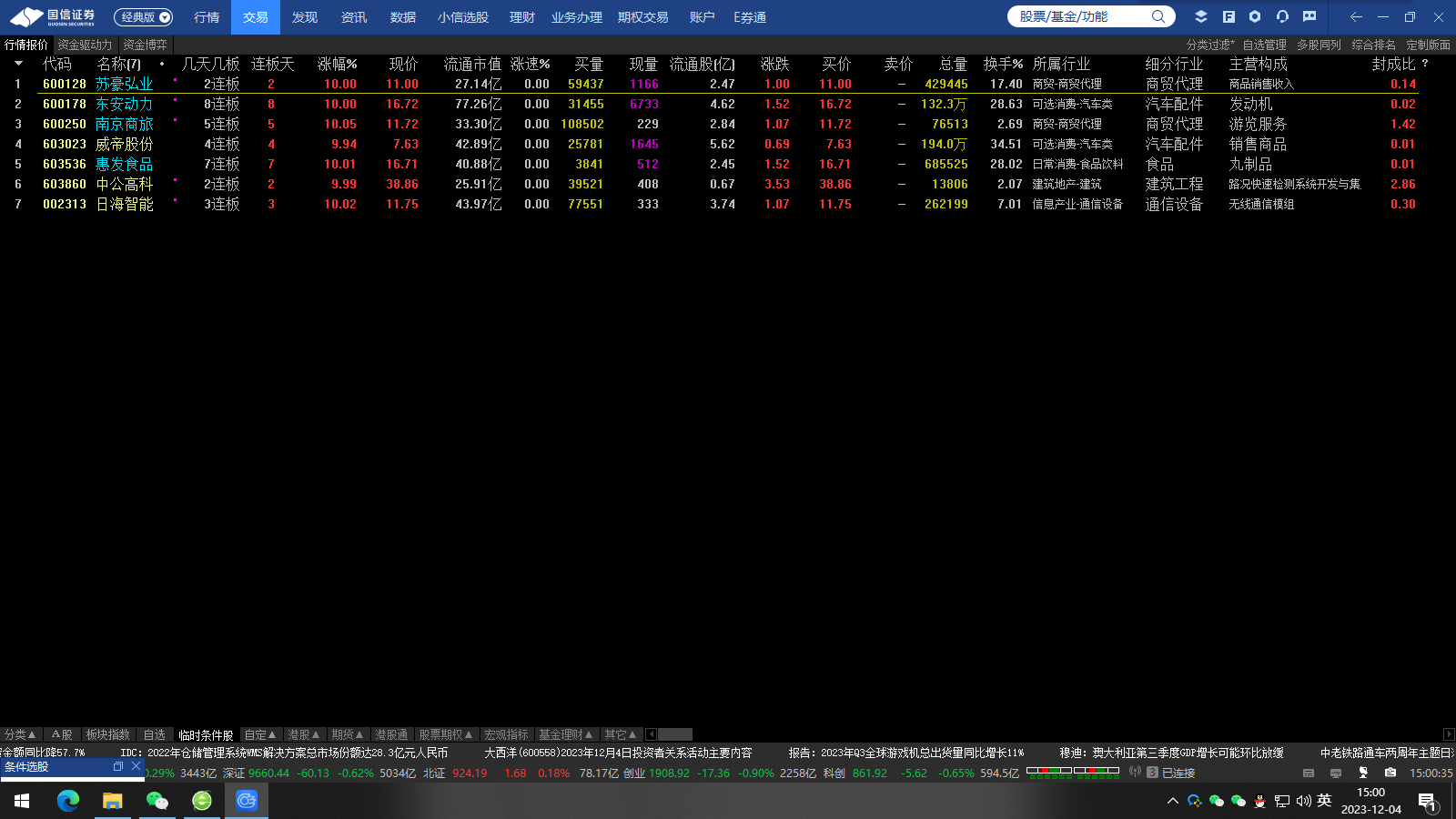Expand the column header dropdown arrow near 代码
Image resolution: width=1456 pixels, height=819 pixels.
pyautogui.click(x=18, y=64)
